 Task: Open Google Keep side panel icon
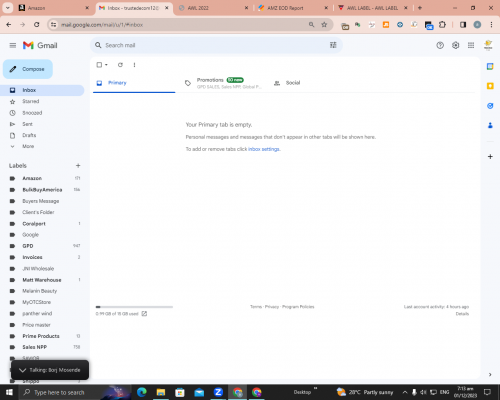tap(490, 86)
